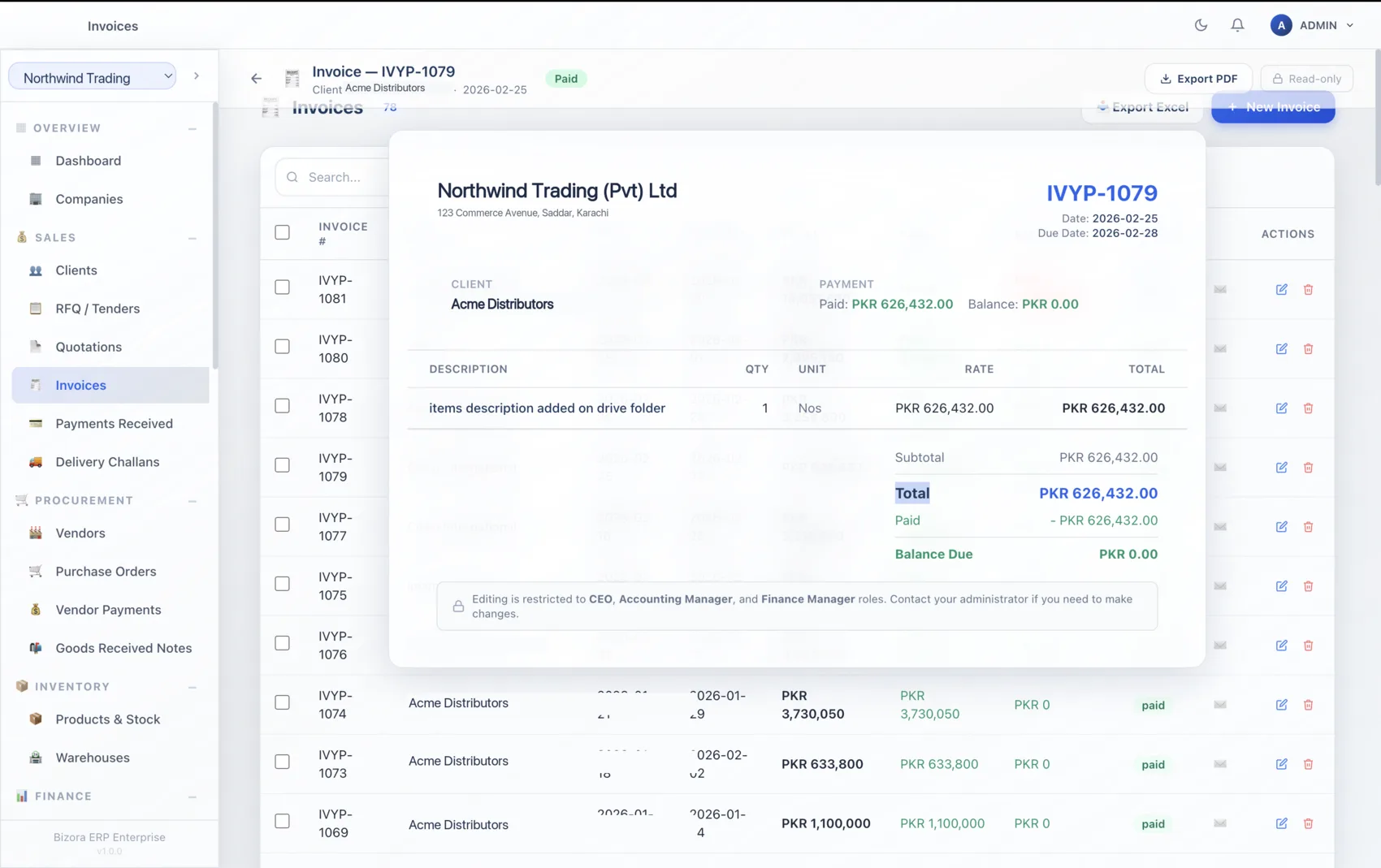
Task: Edit invoice IVYP-1073 pencil icon
Action: click(1282, 764)
